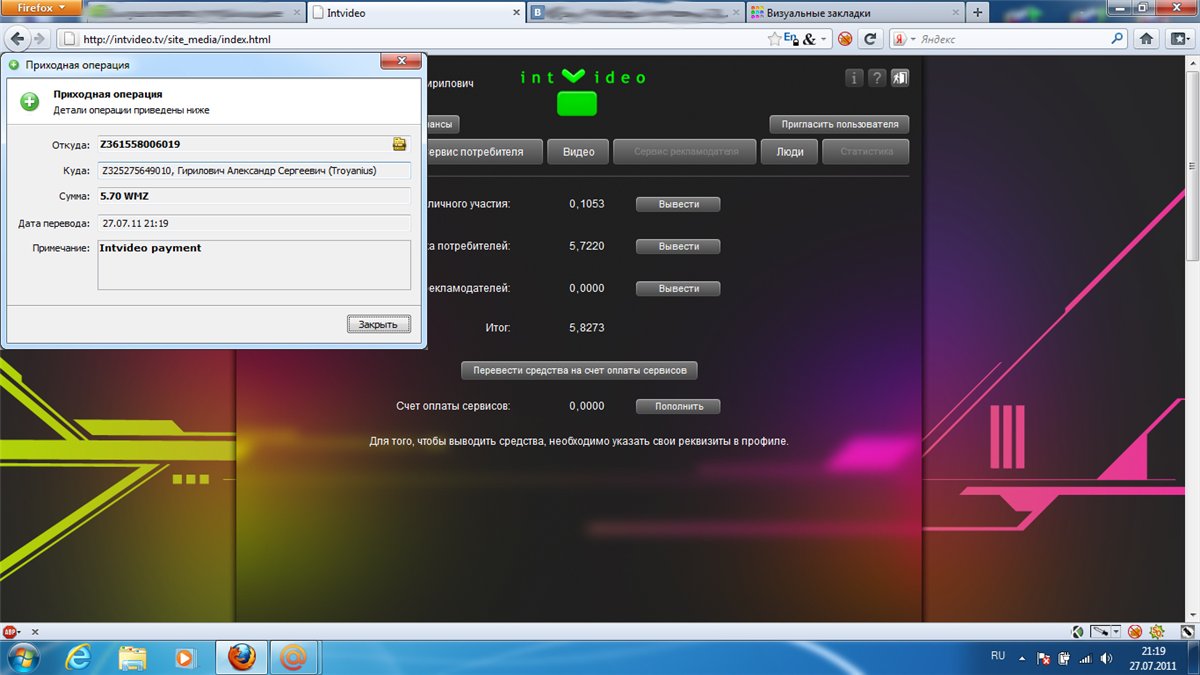Open the volume speaker tray icon
This screenshot has height=675, width=1200.
click(x=1105, y=658)
